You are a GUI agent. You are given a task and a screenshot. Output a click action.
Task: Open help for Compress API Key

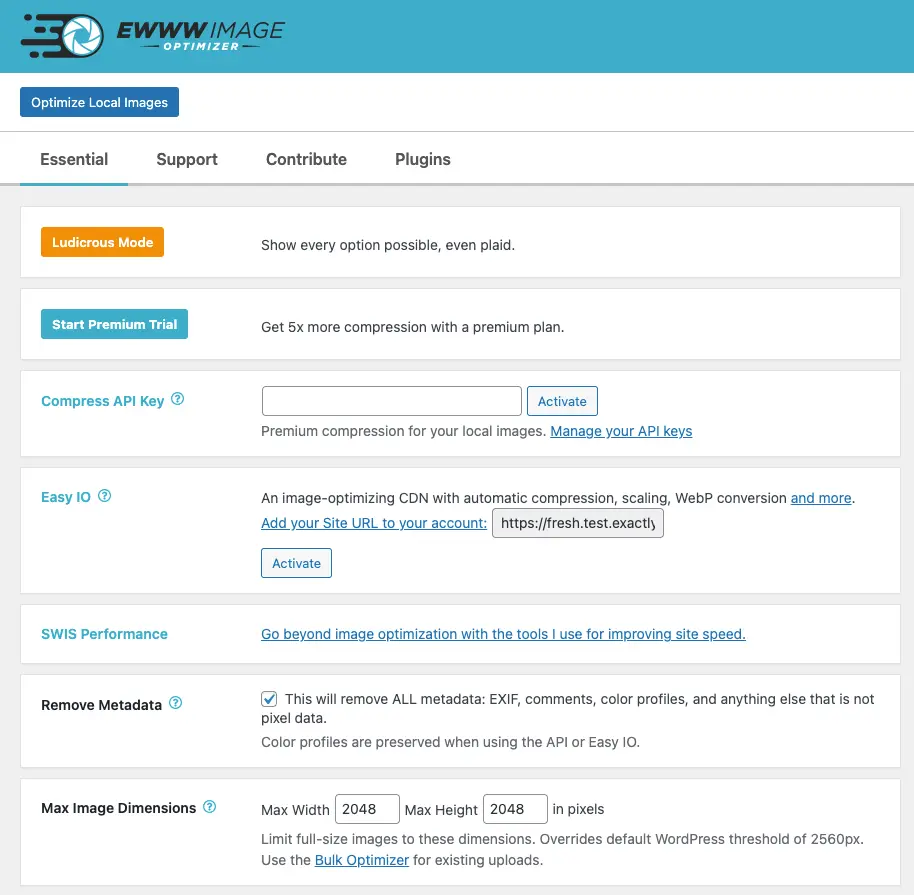[x=177, y=399]
